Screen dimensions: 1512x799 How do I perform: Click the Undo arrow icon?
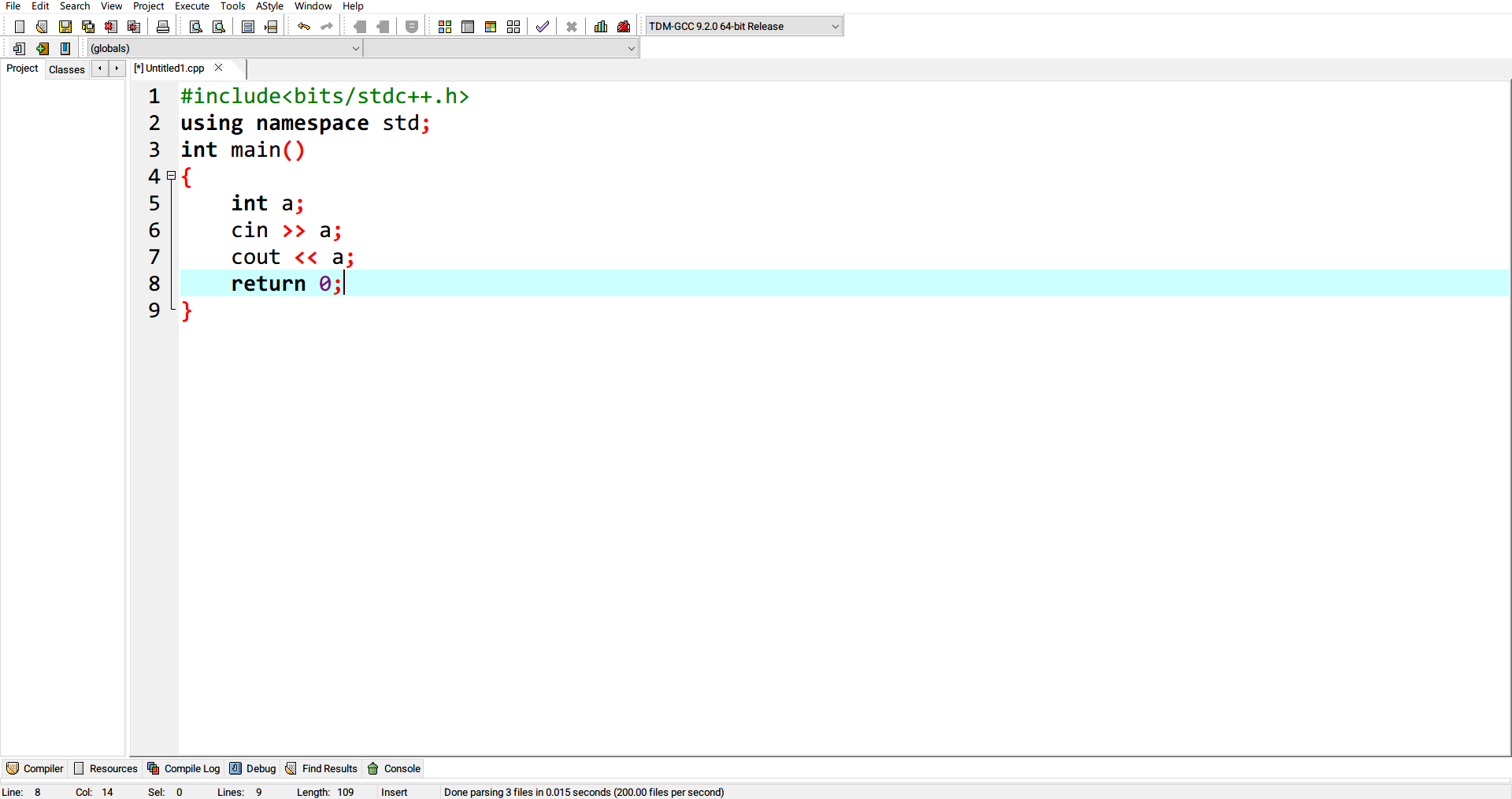click(x=303, y=27)
